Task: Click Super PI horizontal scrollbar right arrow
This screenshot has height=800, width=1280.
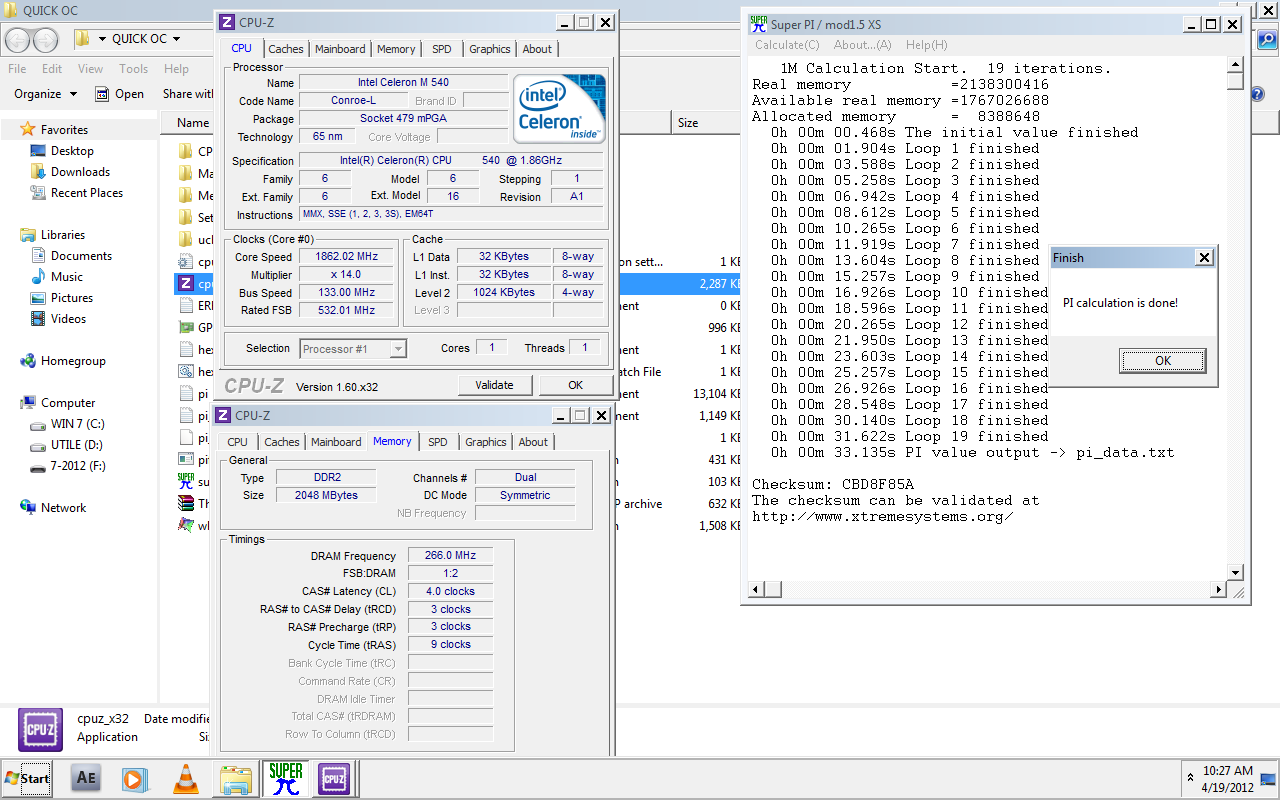Action: point(1219,590)
